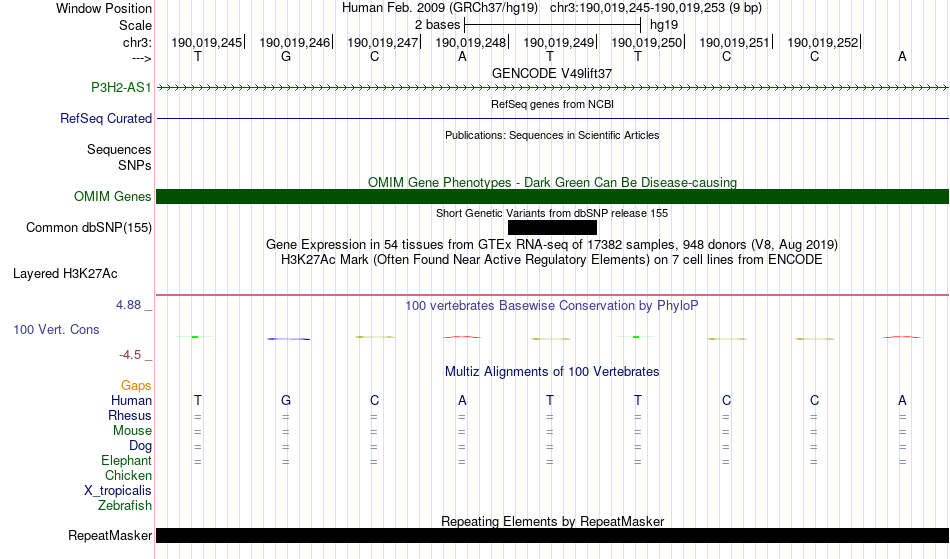Click the Zebrafish alignment row label

pyautogui.click(x=125, y=506)
